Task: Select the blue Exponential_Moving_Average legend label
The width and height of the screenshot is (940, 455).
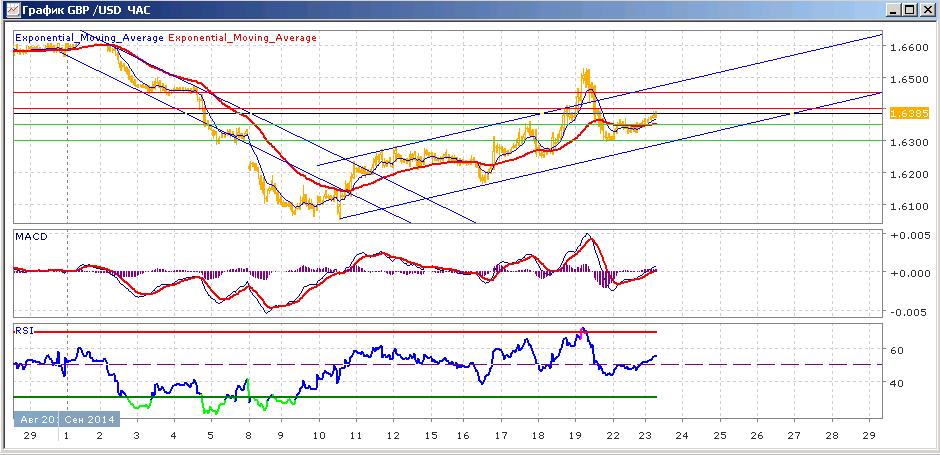Action: pos(89,38)
